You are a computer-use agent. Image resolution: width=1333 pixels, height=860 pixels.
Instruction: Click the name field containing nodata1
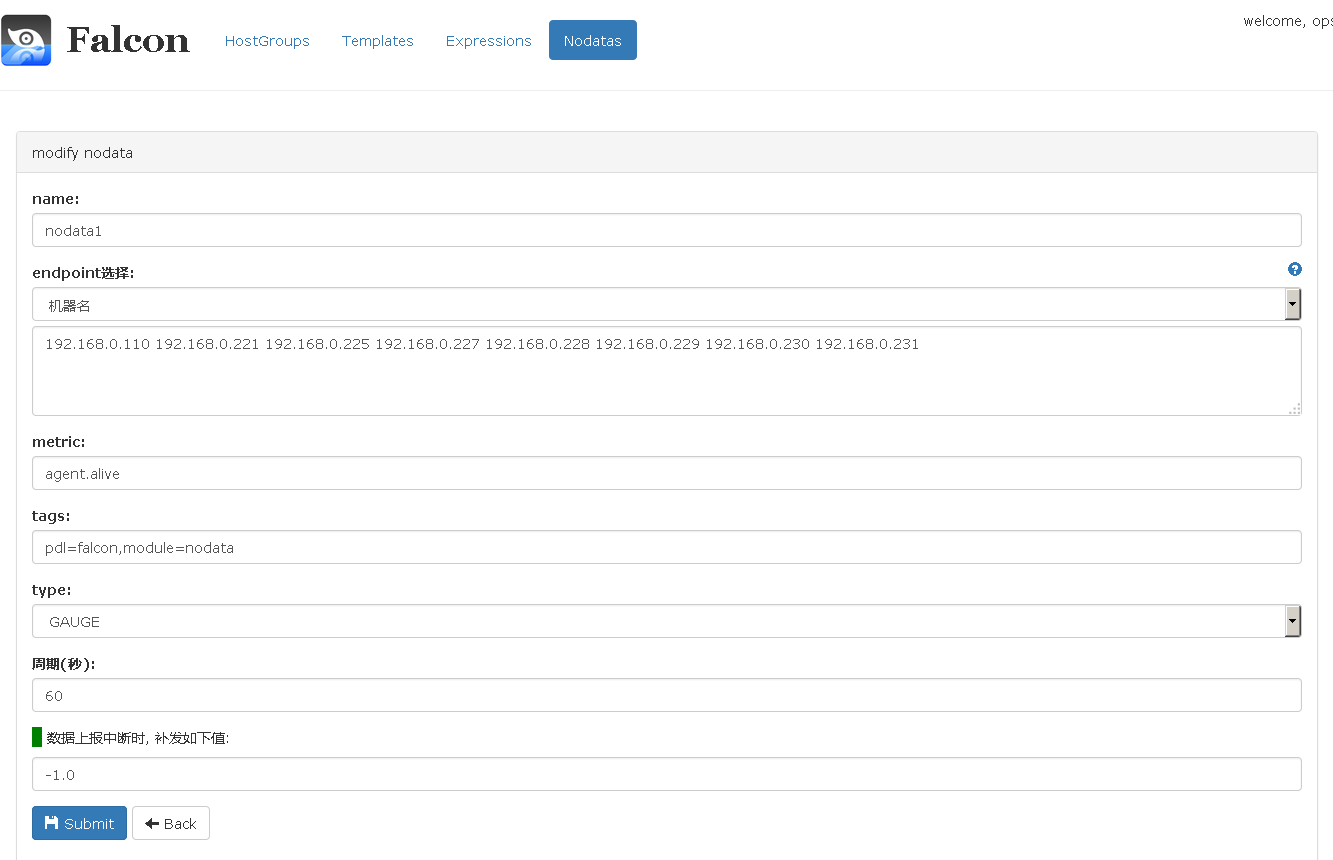[x=666, y=230]
